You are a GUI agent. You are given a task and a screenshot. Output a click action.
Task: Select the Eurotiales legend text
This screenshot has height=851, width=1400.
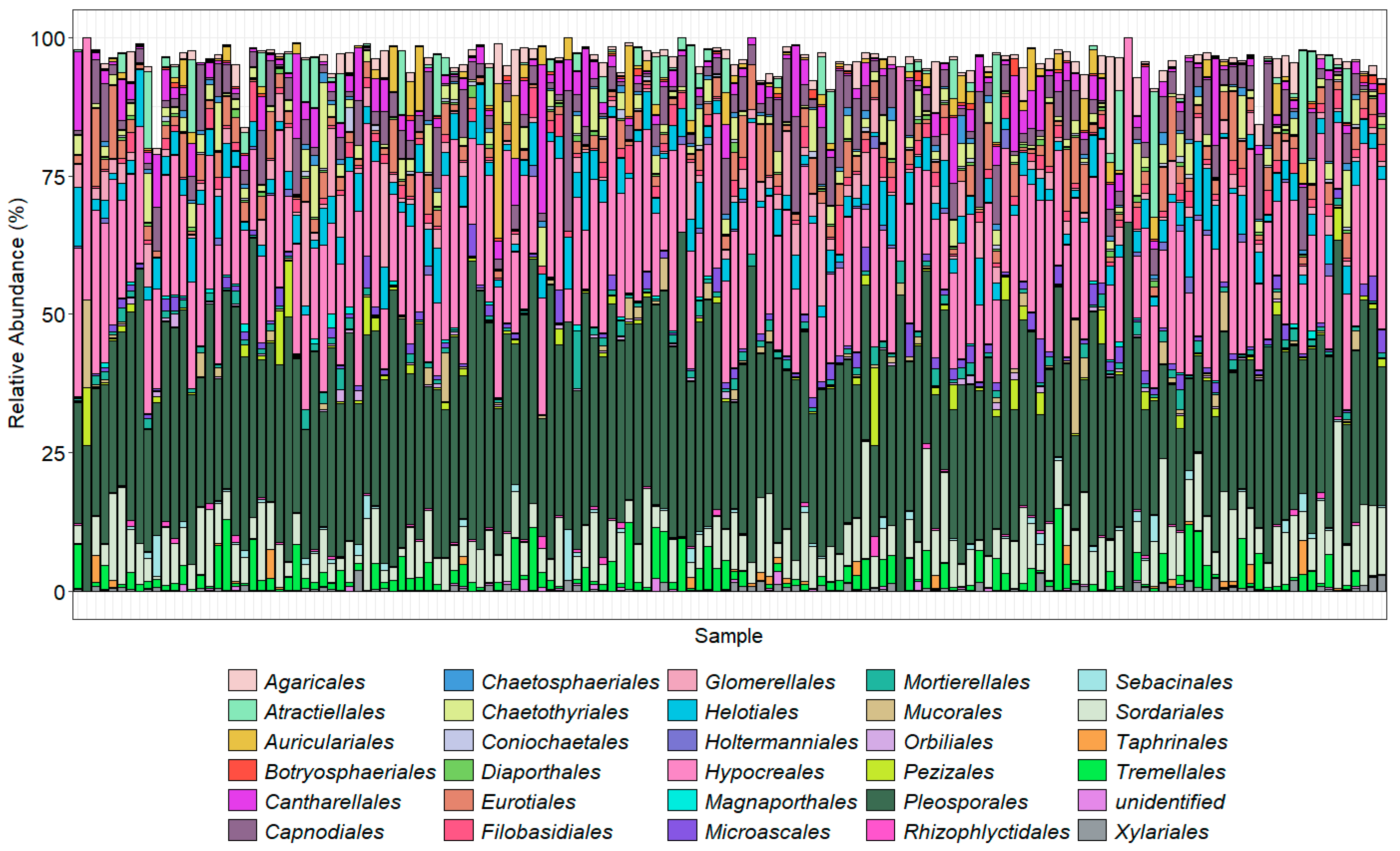tap(529, 802)
